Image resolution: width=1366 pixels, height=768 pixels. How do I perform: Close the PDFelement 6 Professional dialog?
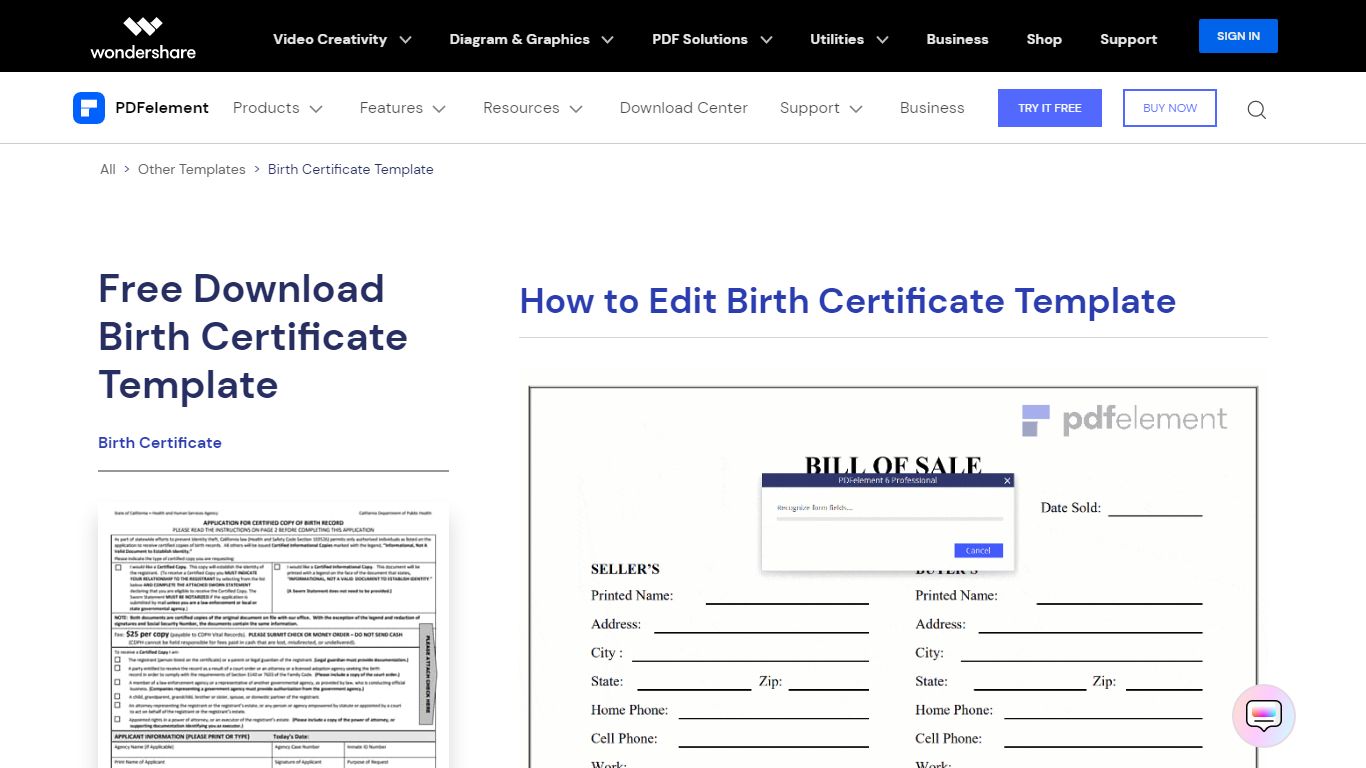coord(1007,481)
